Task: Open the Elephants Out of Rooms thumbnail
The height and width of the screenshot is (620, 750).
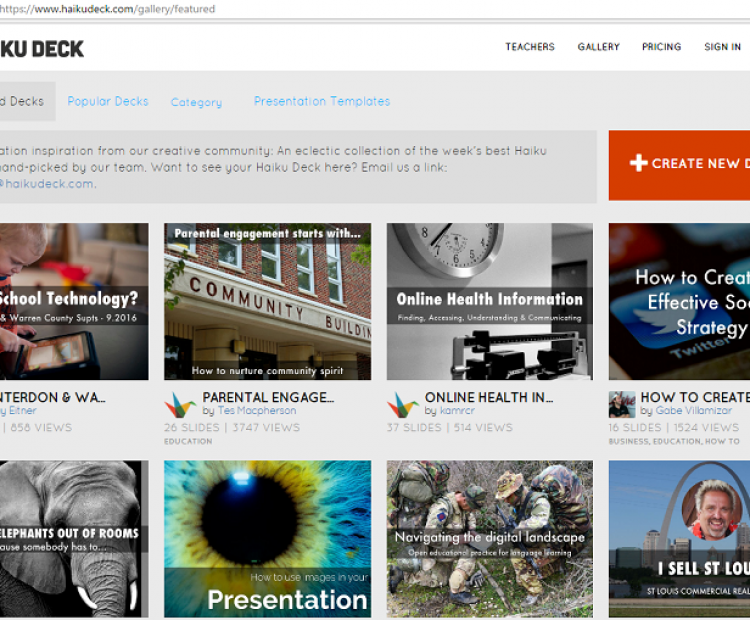Action: pyautogui.click(x=70, y=538)
